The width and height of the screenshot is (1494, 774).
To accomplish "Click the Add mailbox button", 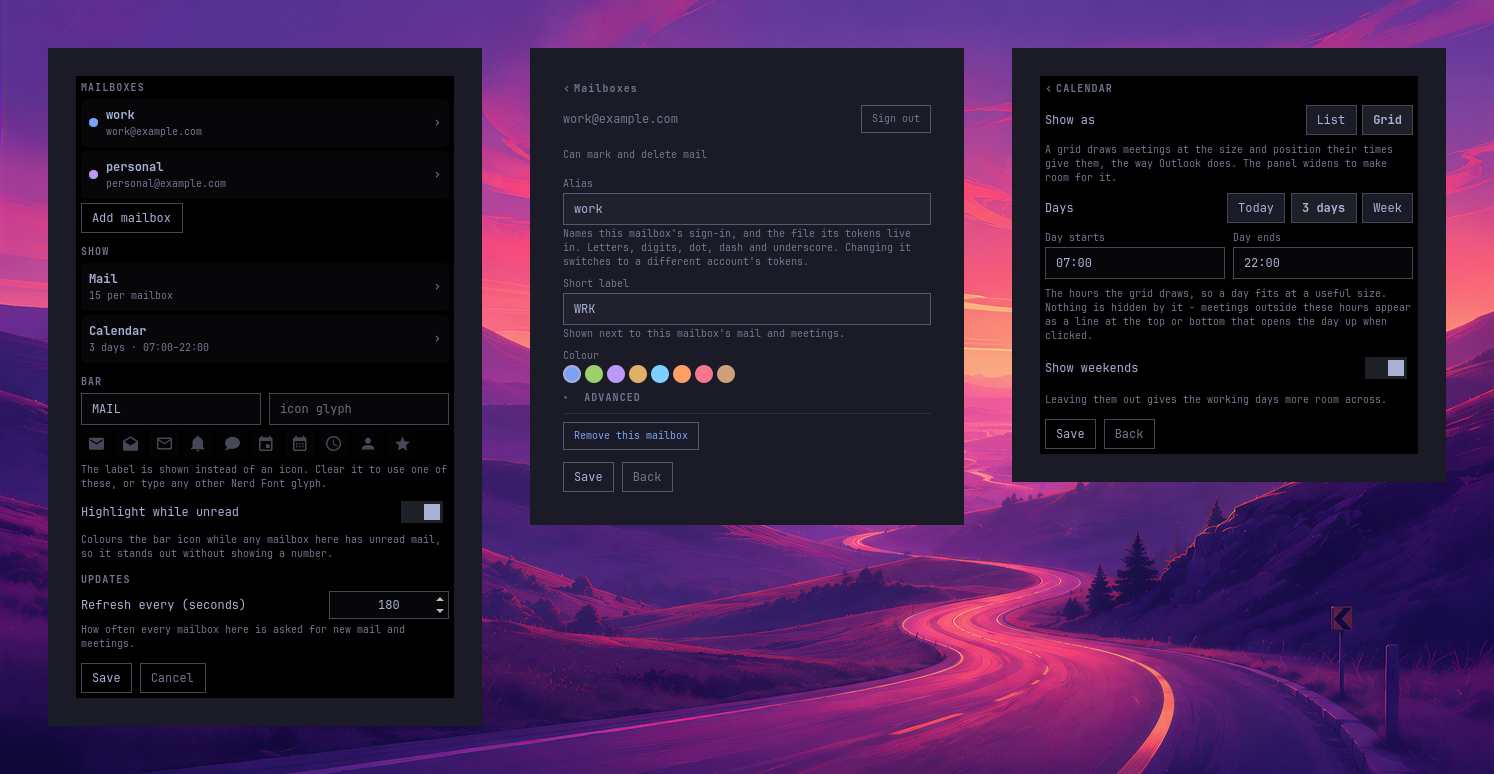I will click(132, 218).
